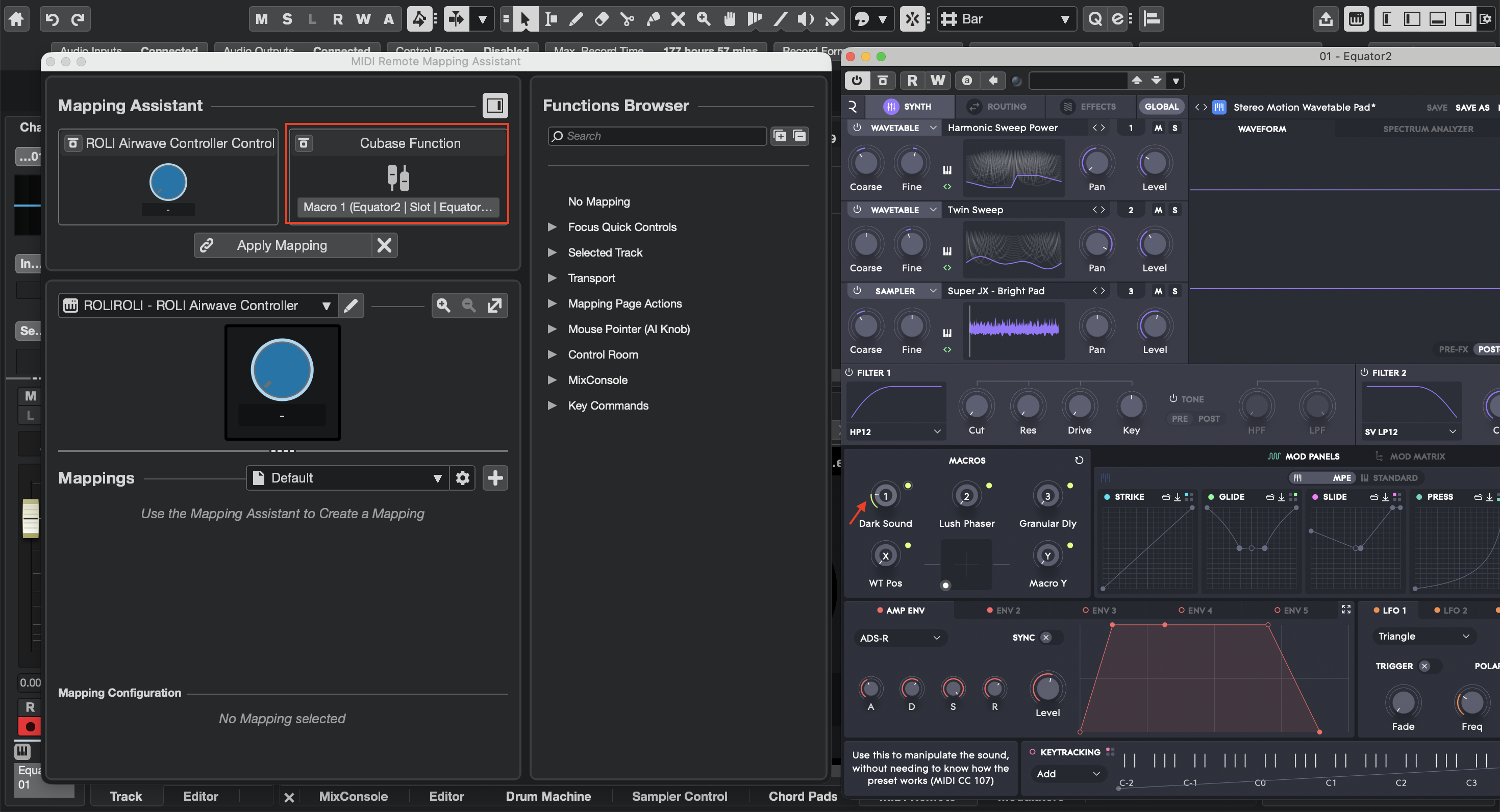Toggle Filter 1 power button
Image resolution: width=1500 pixels, height=812 pixels.
pyautogui.click(x=849, y=372)
